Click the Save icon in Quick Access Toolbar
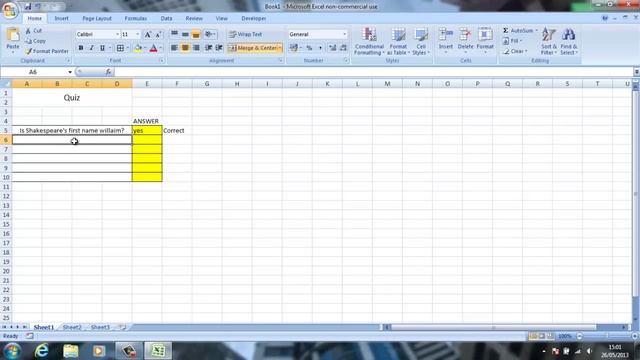The image size is (640, 360). [28, 7]
